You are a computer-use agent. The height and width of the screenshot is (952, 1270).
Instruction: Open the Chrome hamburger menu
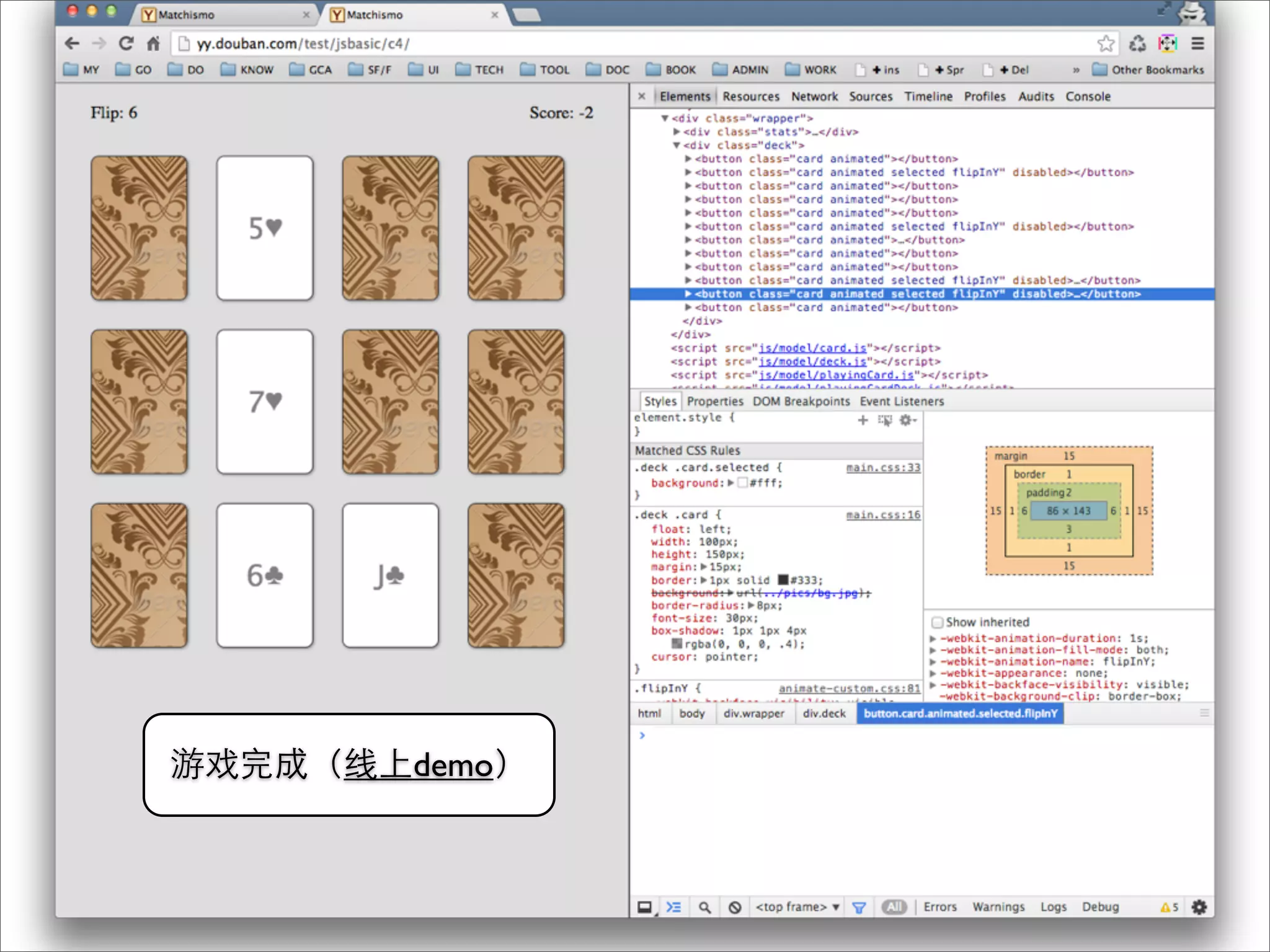click(x=1197, y=43)
